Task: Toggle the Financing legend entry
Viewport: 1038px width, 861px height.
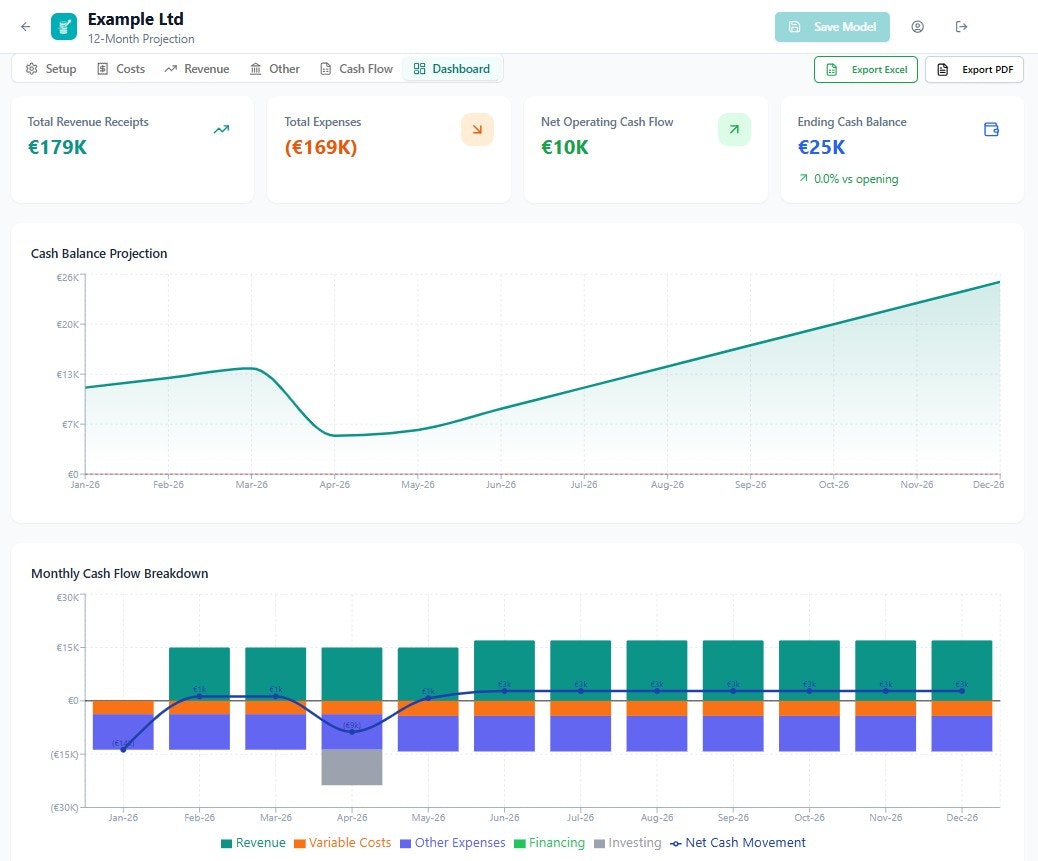Action: coord(549,842)
